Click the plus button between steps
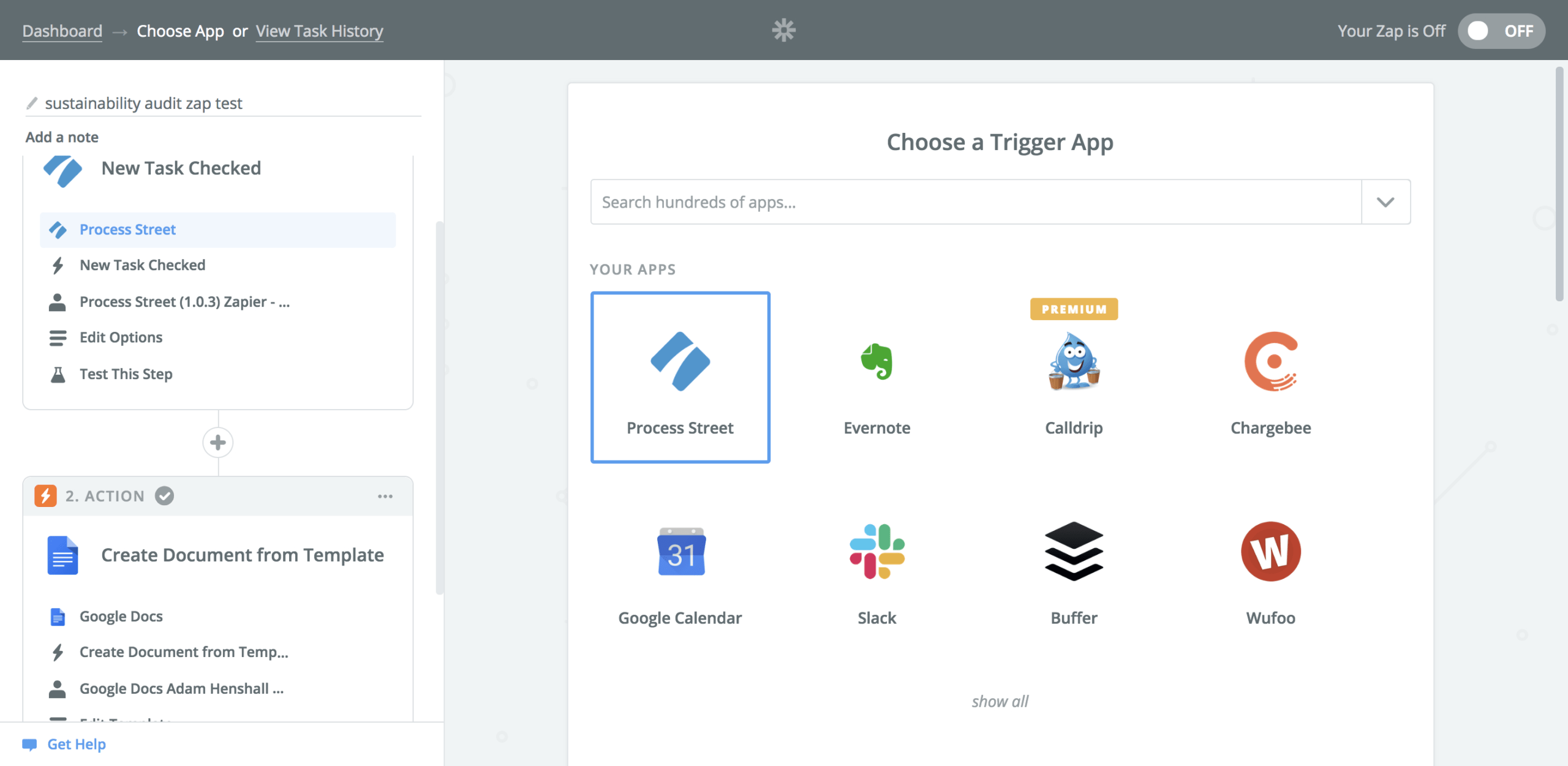This screenshot has width=1568, height=766. point(218,441)
